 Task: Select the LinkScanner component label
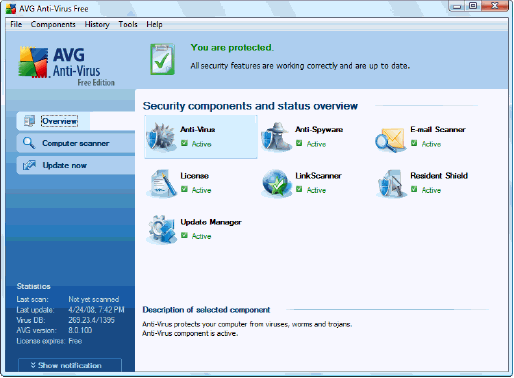coord(318,176)
